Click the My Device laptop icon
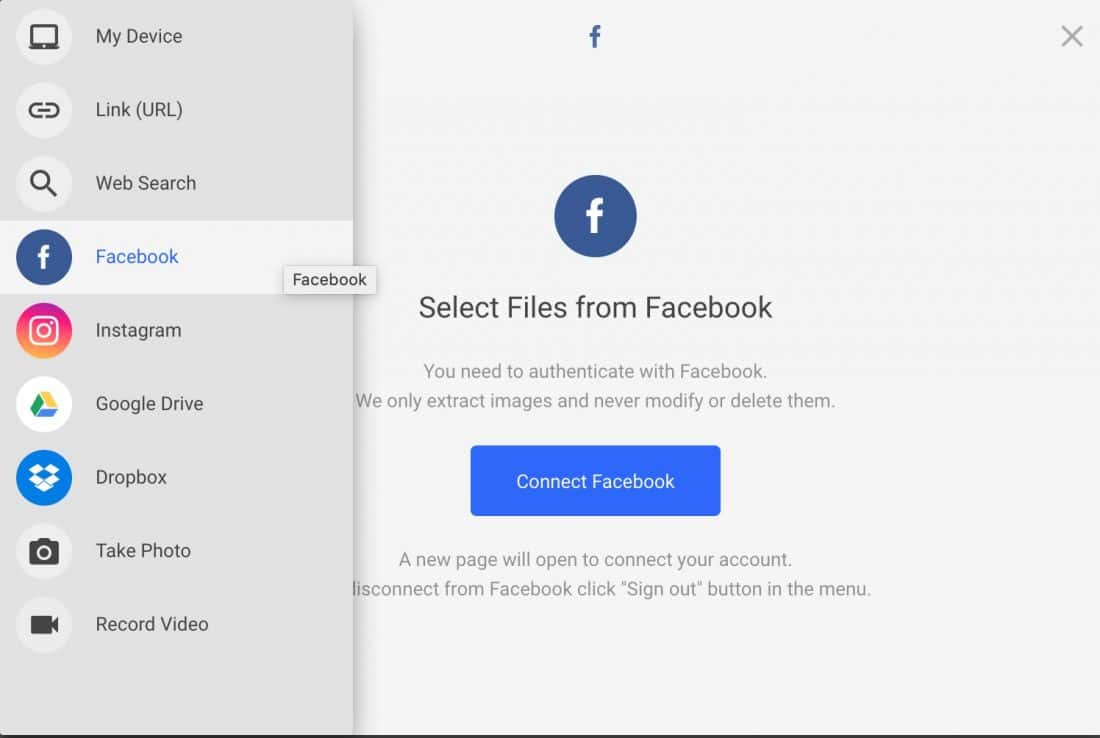The height and width of the screenshot is (738, 1100). point(43,36)
